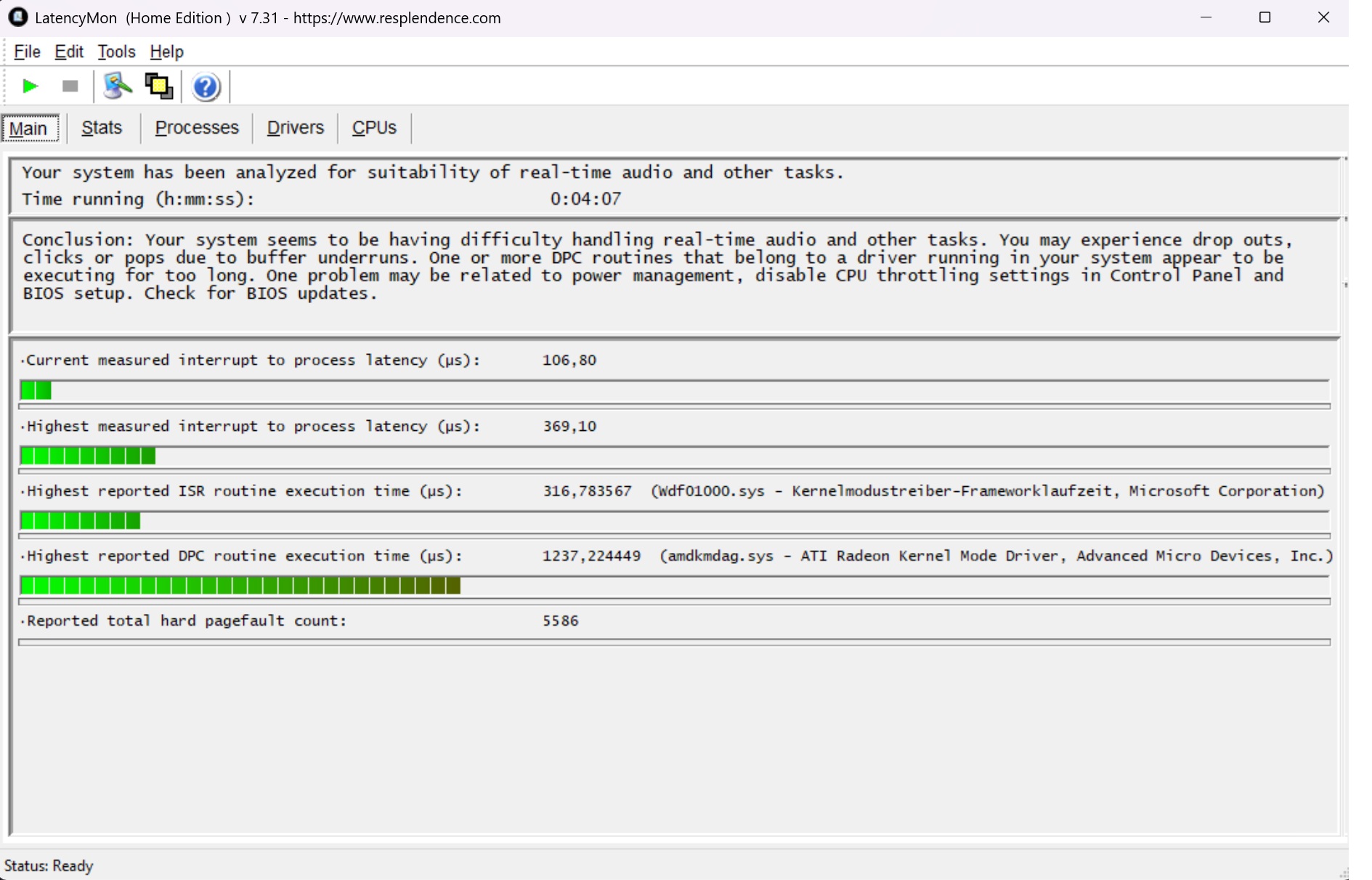This screenshot has width=1372, height=880.
Task: Start monitoring with the green play button
Action: point(30,86)
